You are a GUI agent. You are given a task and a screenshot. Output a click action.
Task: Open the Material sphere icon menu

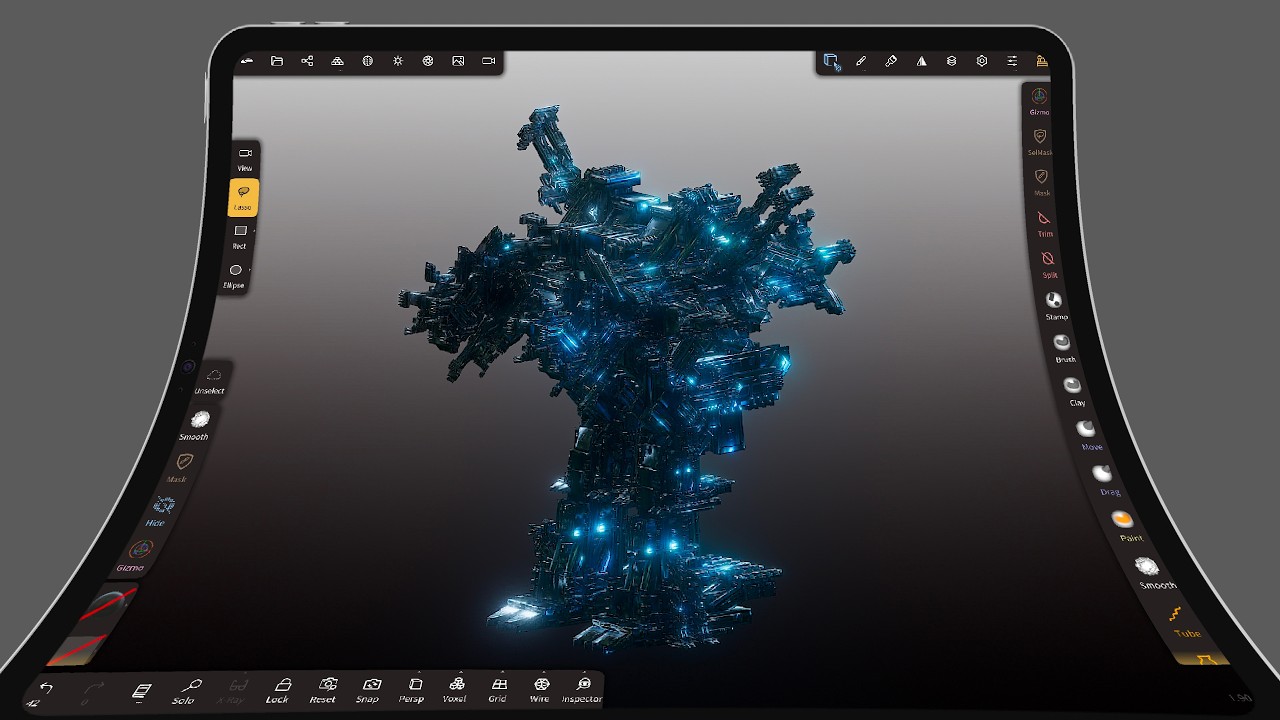pos(368,61)
